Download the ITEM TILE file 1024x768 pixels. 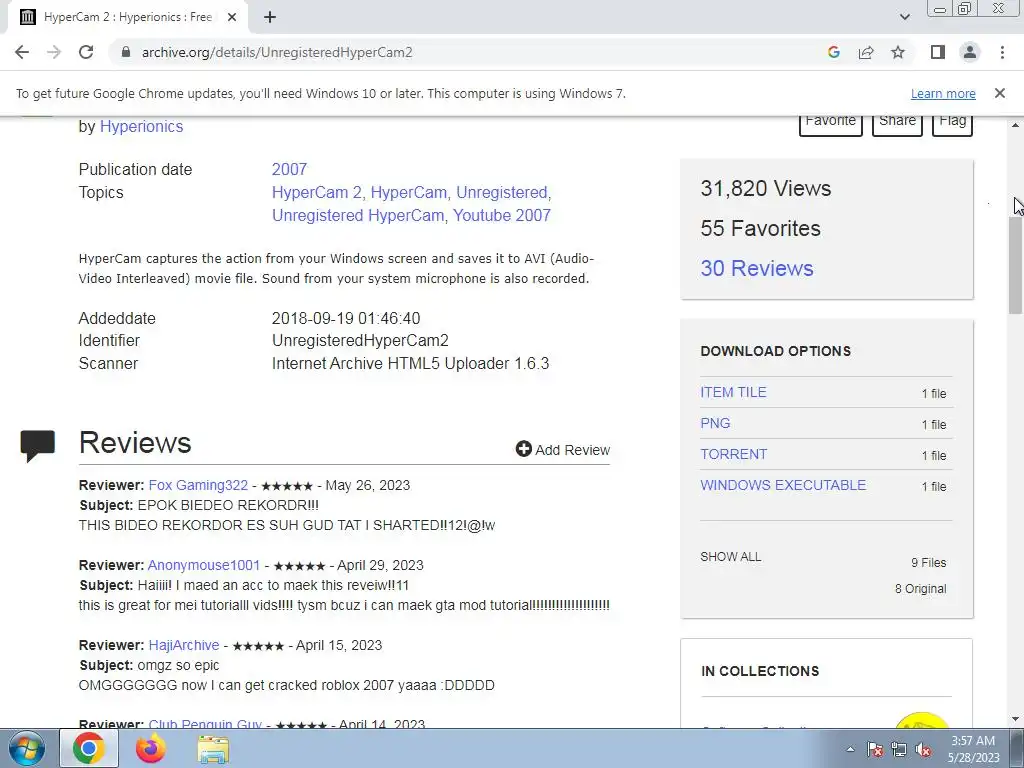733,392
